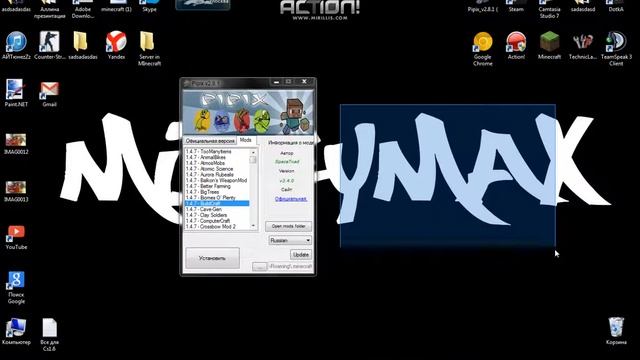Select the Gmail desktop shortcut

(x=49, y=93)
